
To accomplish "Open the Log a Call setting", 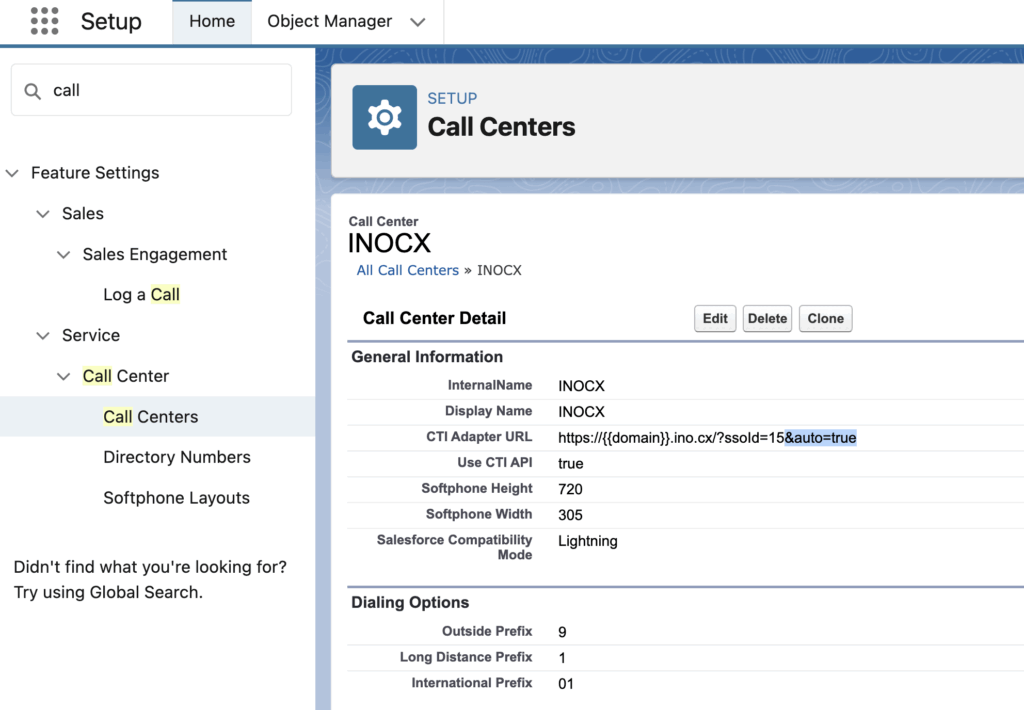I will coord(141,295).
